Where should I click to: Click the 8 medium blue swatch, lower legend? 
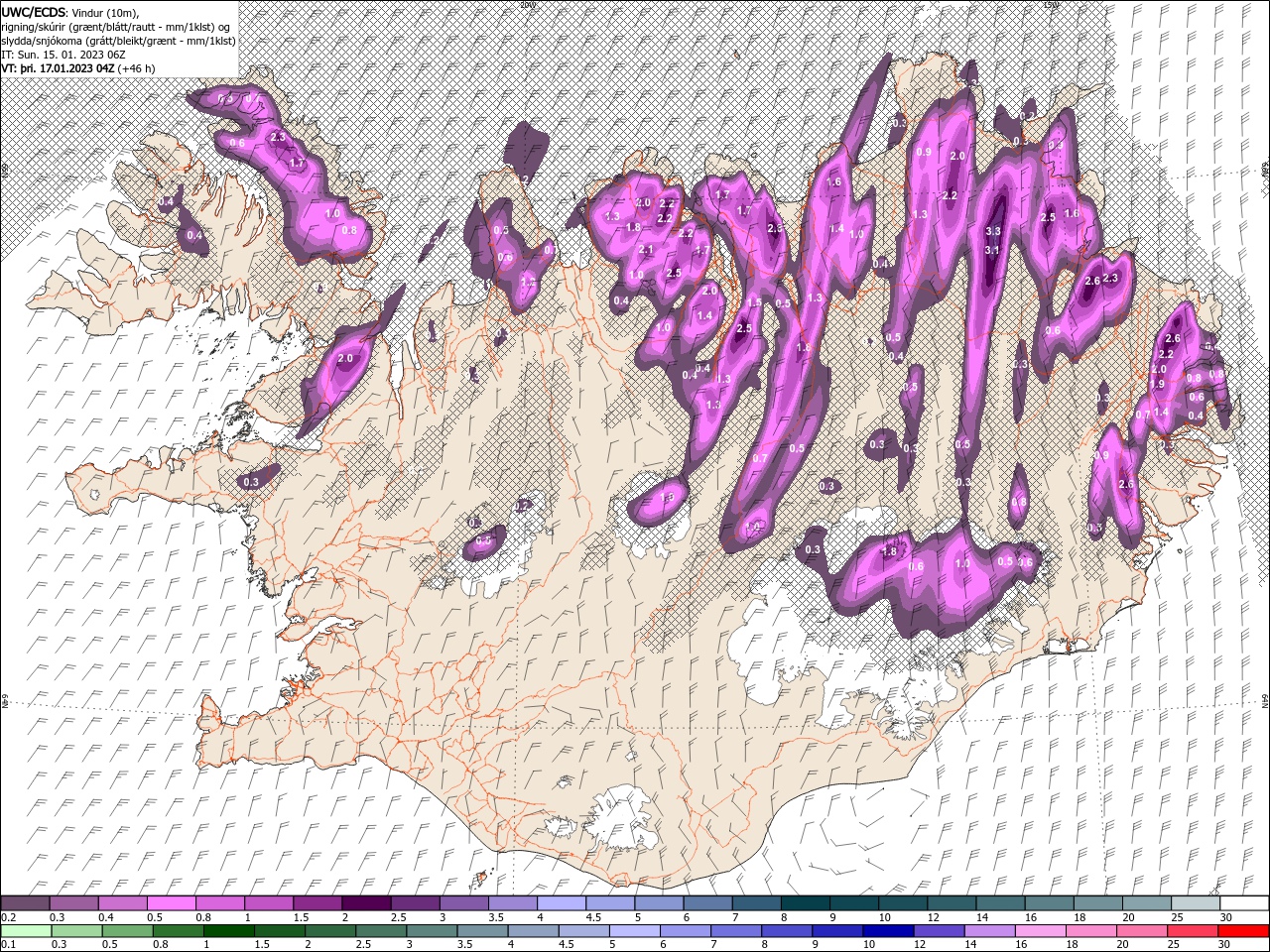(x=789, y=931)
